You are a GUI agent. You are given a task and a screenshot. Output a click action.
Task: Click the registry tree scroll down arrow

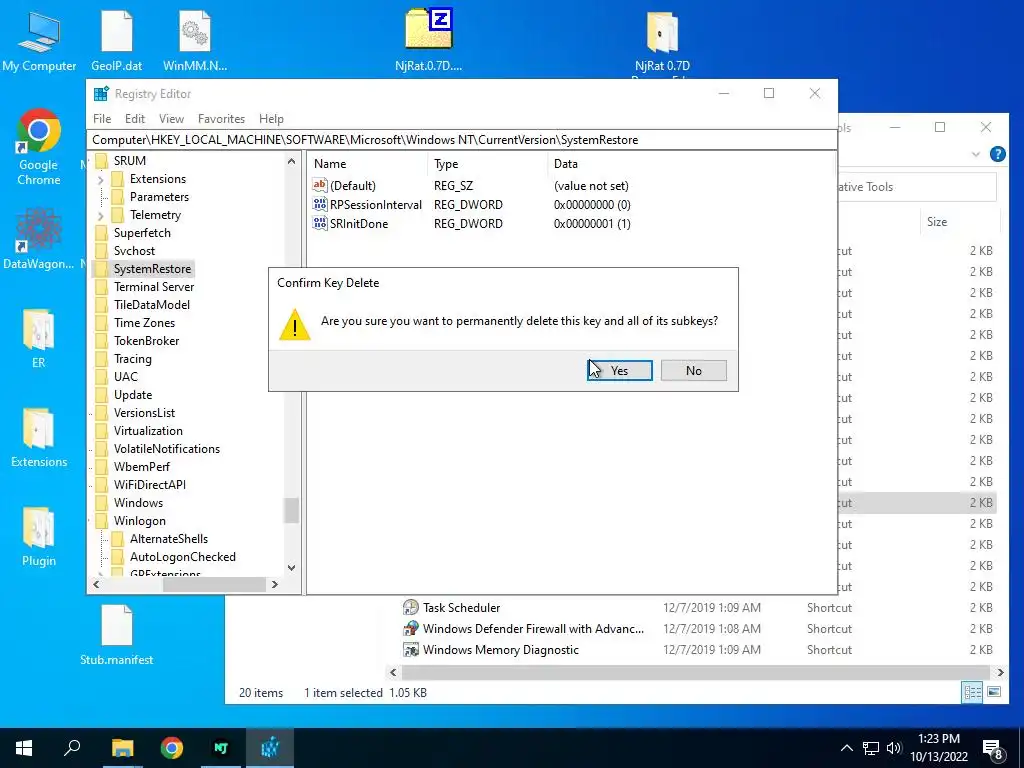[x=291, y=568]
